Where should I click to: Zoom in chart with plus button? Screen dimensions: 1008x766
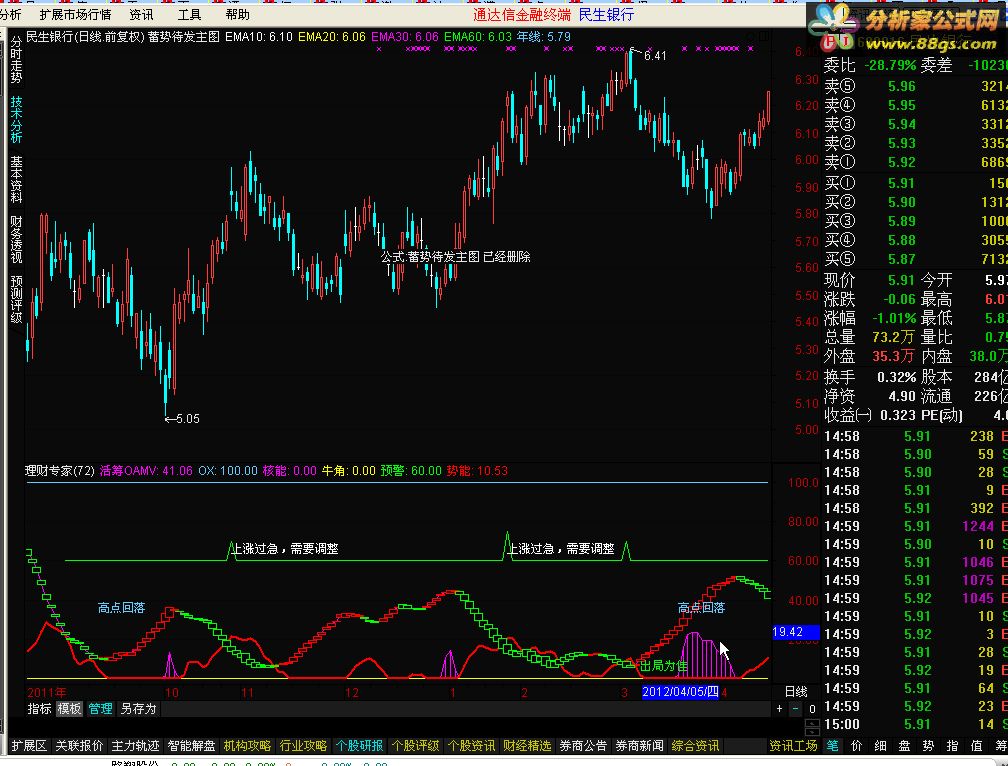pos(779,709)
